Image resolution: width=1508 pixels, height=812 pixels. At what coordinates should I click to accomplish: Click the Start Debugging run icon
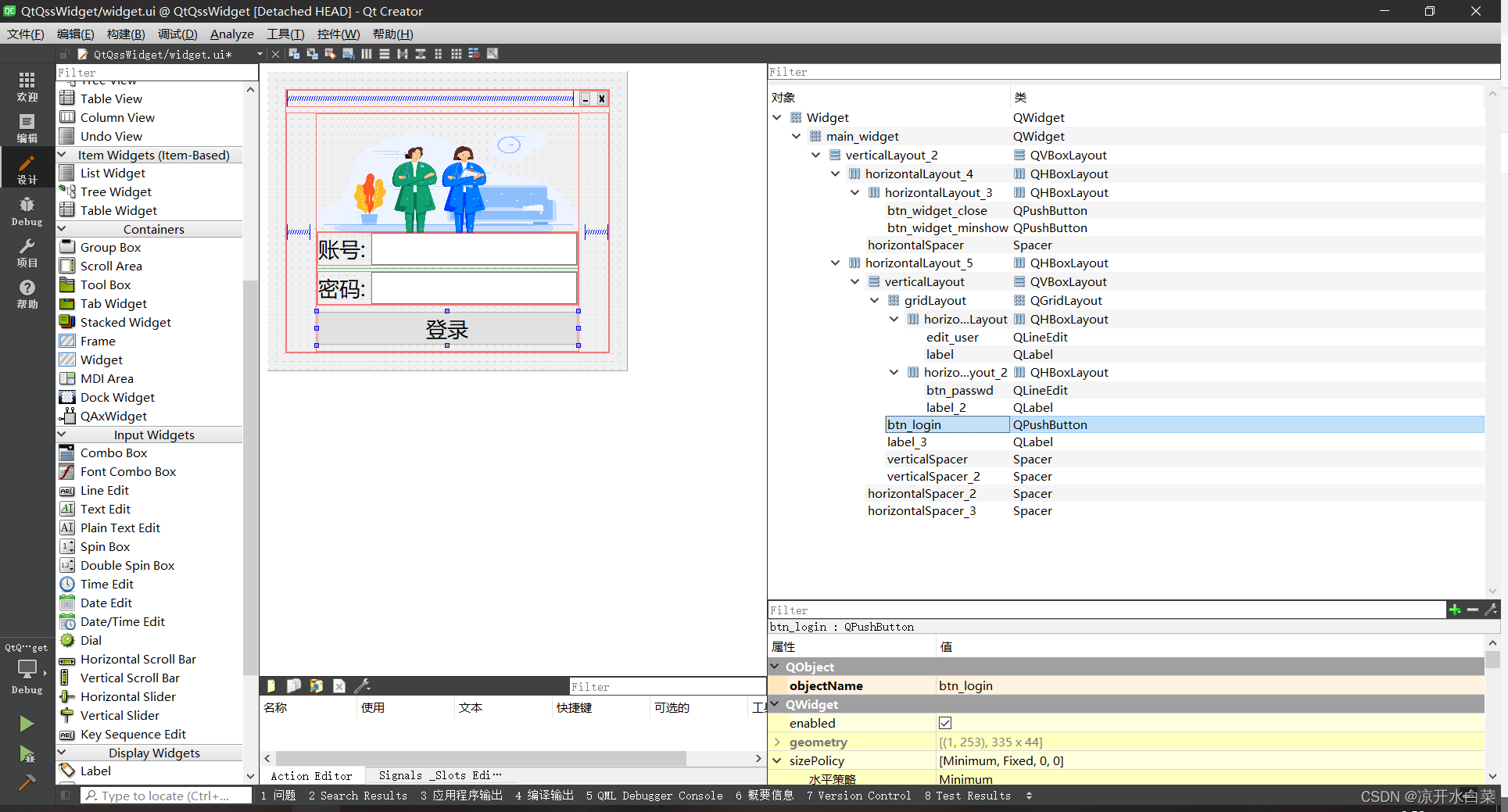[x=27, y=754]
